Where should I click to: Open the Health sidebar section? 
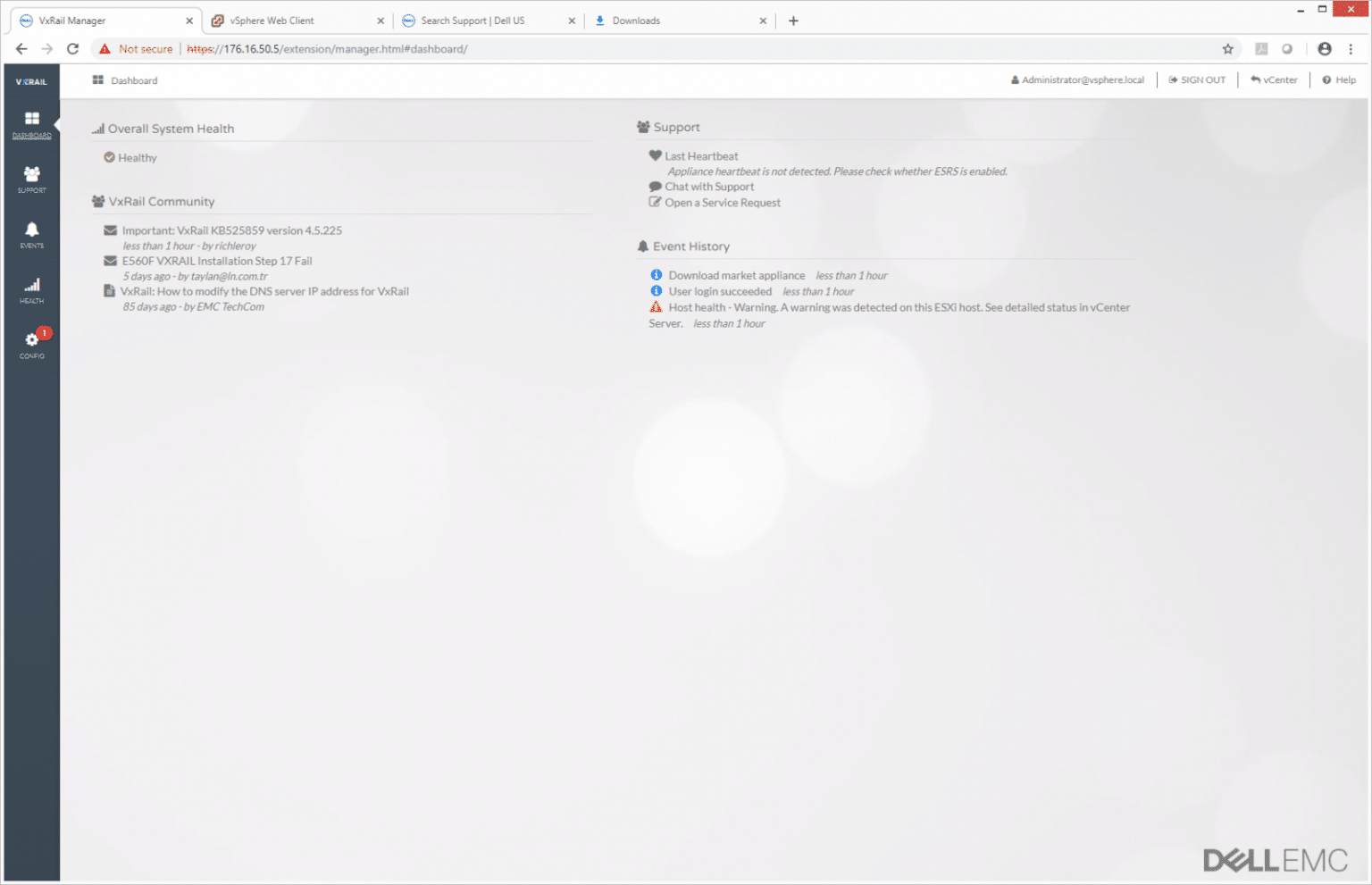[31, 290]
